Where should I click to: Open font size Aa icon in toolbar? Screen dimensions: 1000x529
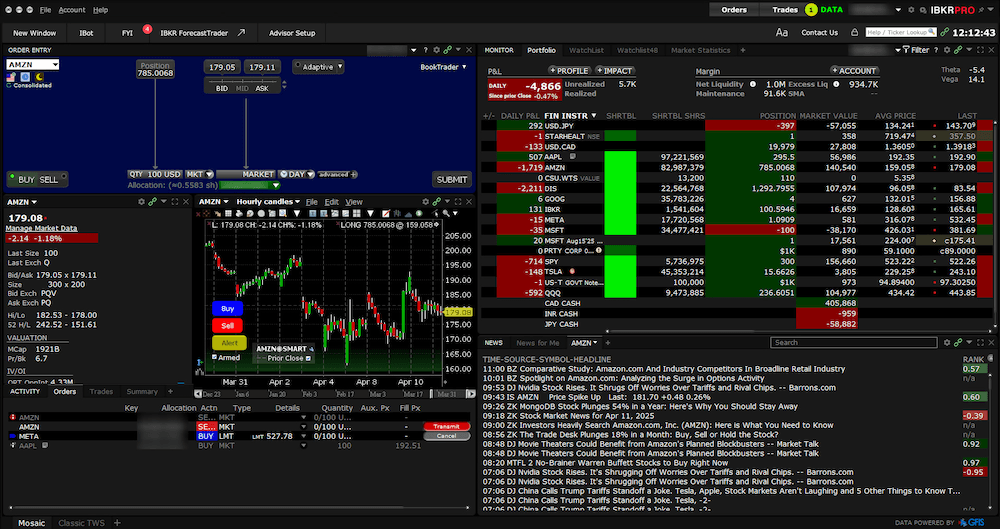tap(782, 33)
